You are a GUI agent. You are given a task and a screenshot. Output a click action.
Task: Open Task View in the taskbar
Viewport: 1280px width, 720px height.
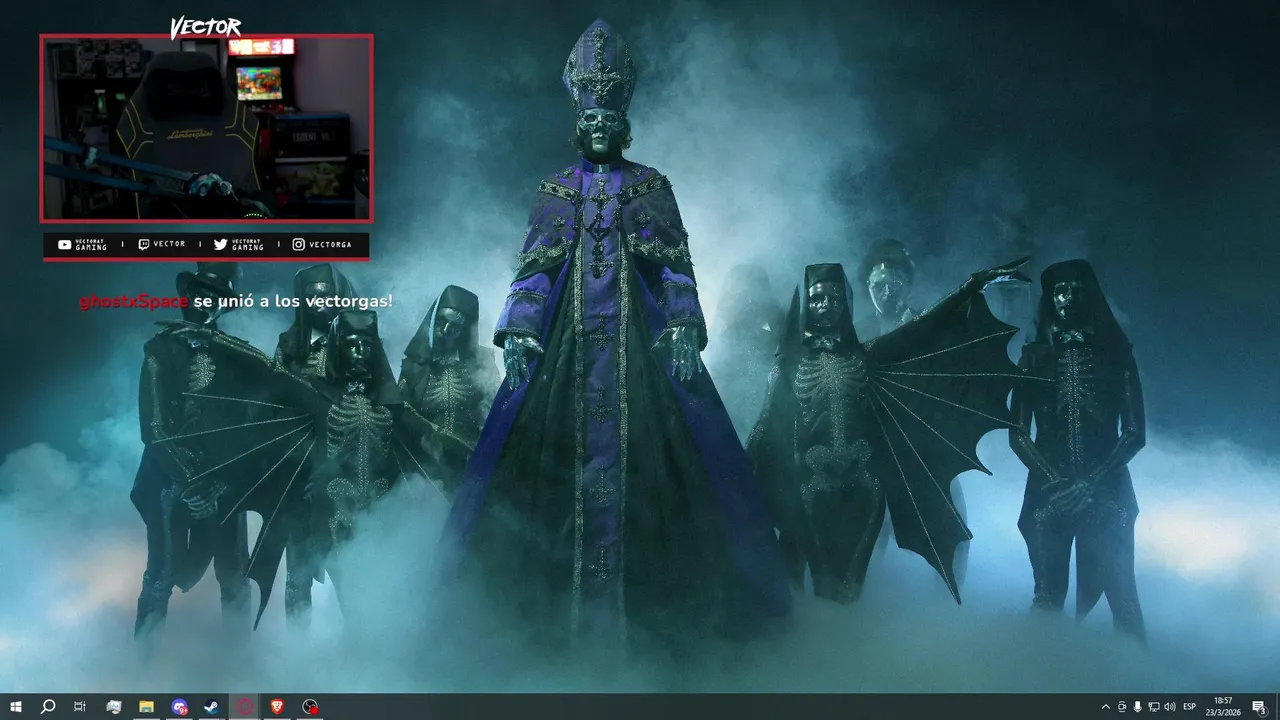pyautogui.click(x=80, y=707)
